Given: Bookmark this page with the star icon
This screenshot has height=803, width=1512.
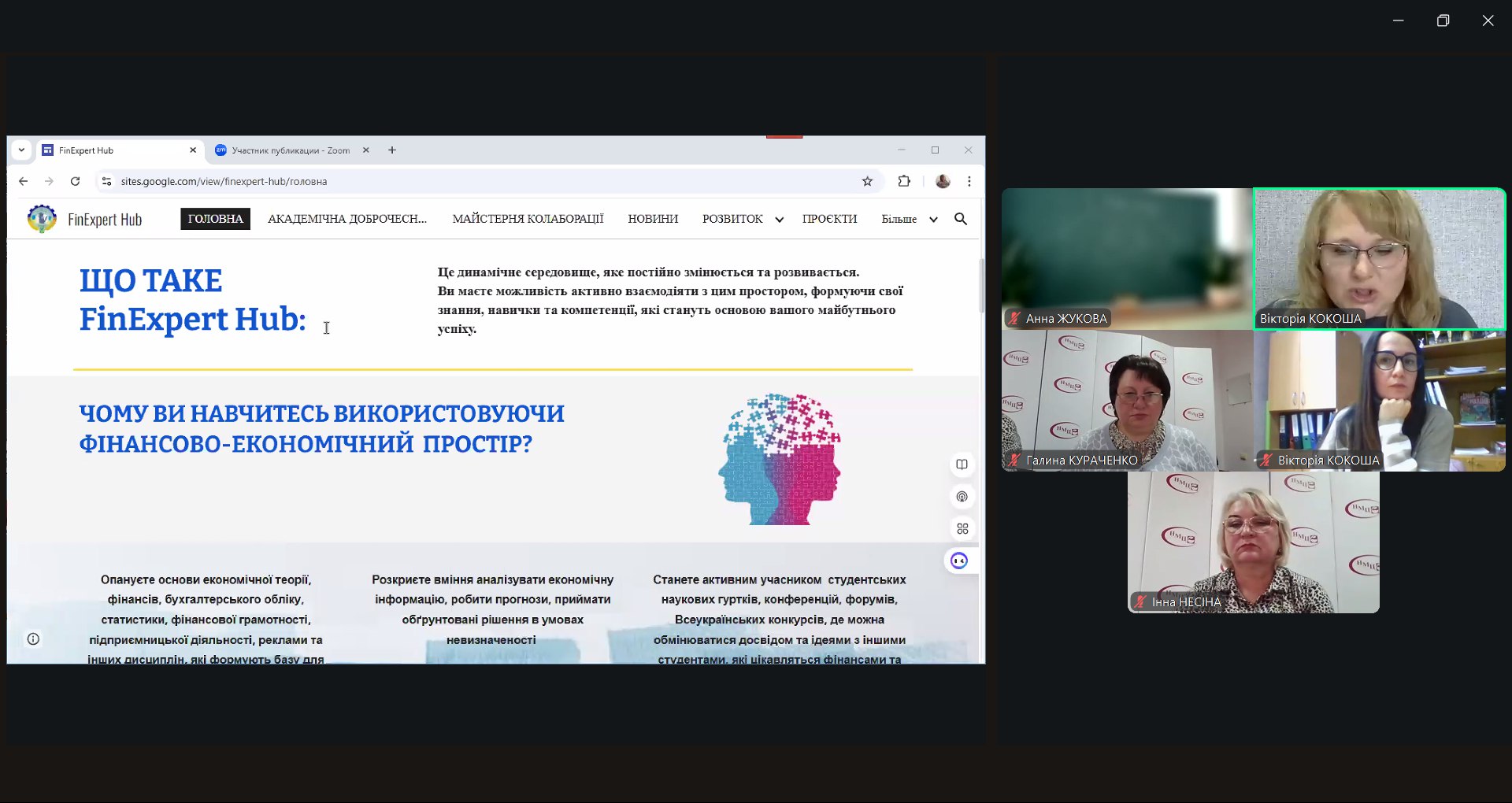Looking at the screenshot, I should 867,181.
